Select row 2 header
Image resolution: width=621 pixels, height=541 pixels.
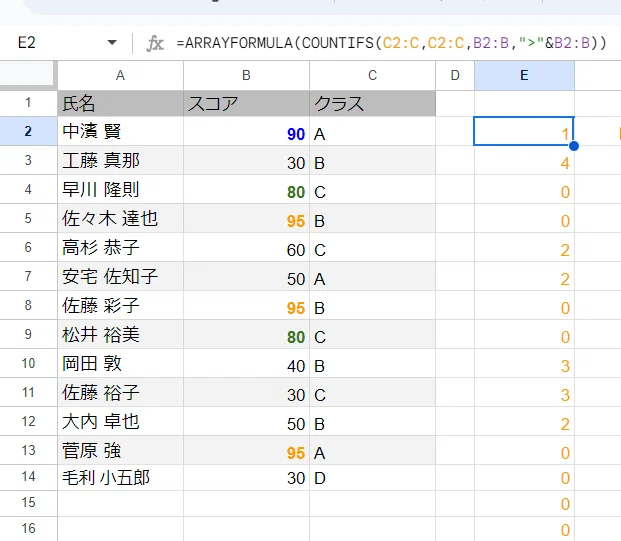[28, 131]
